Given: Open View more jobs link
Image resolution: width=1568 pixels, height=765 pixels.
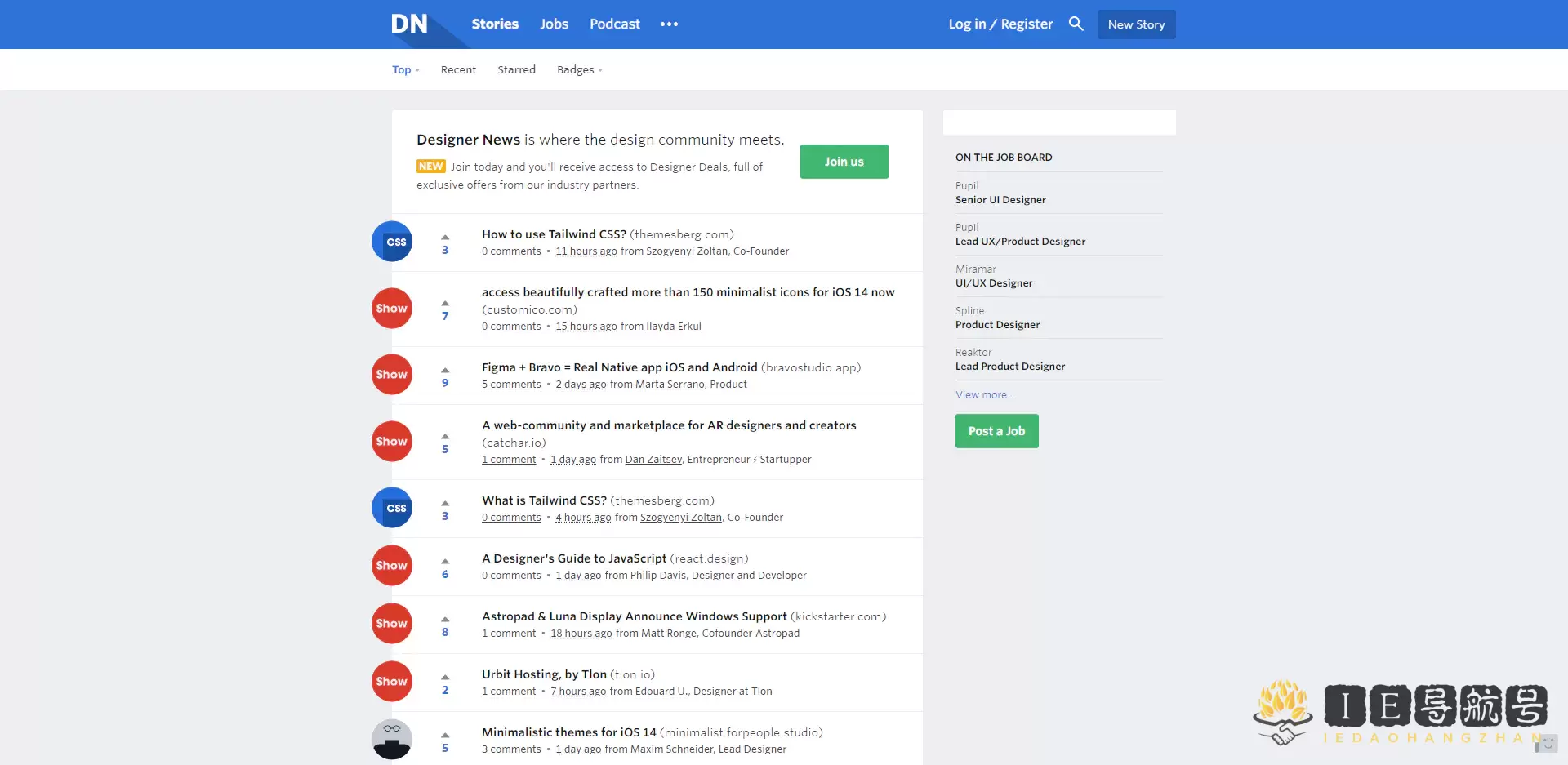Looking at the screenshot, I should coord(986,394).
